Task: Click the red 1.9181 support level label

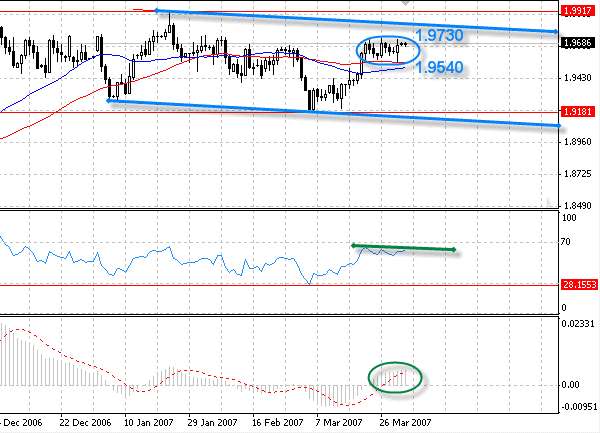Action: [x=578, y=112]
